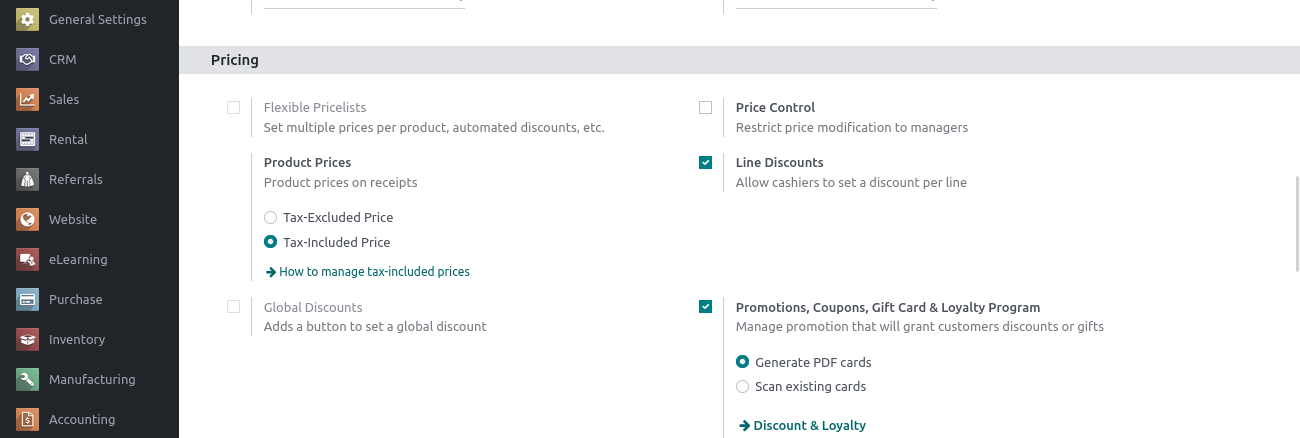Open the Rental module icon
Viewport: 1300px width, 438px height.
tap(28, 139)
